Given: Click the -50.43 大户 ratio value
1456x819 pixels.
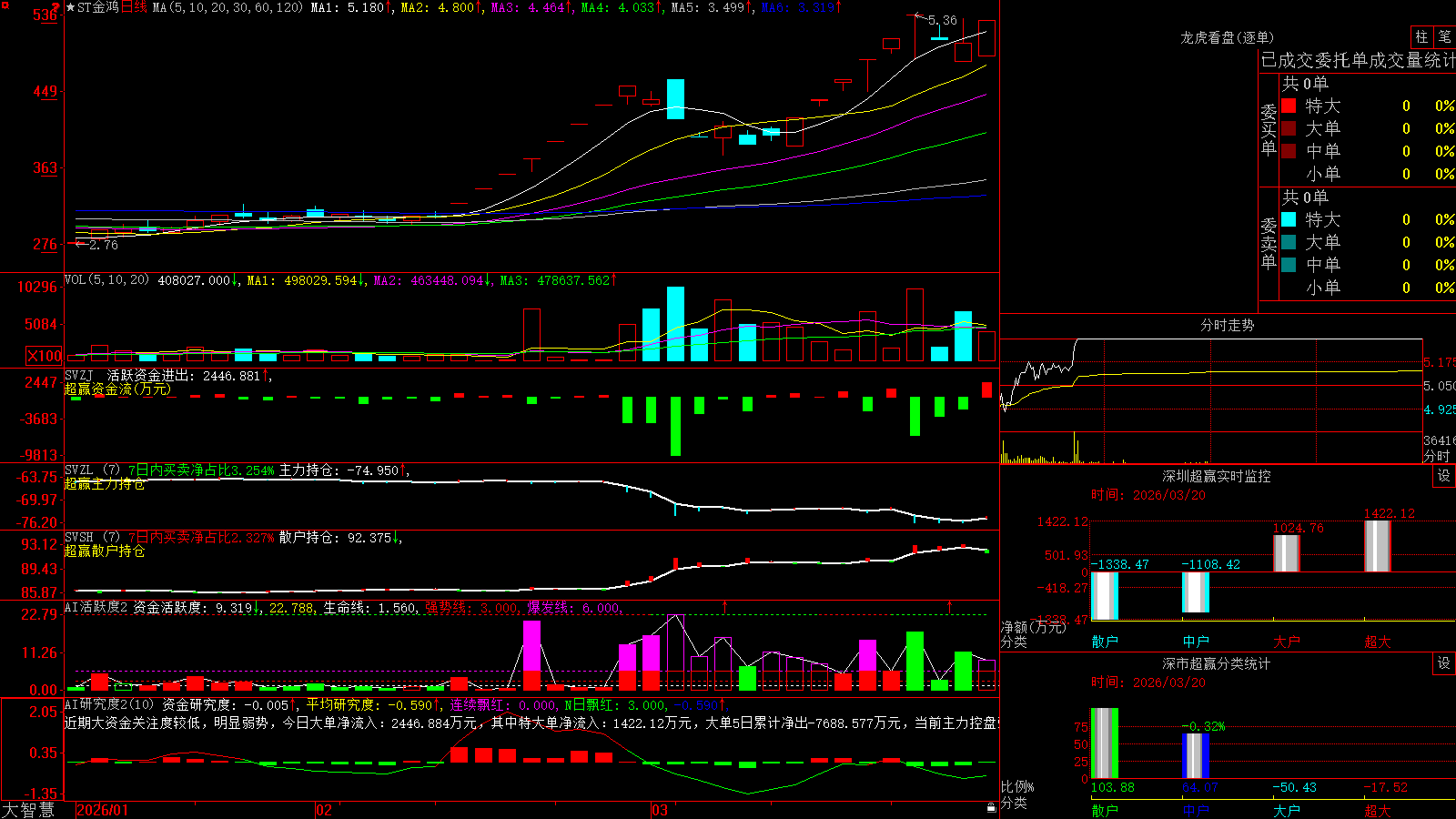Looking at the screenshot, I should [x=1293, y=787].
